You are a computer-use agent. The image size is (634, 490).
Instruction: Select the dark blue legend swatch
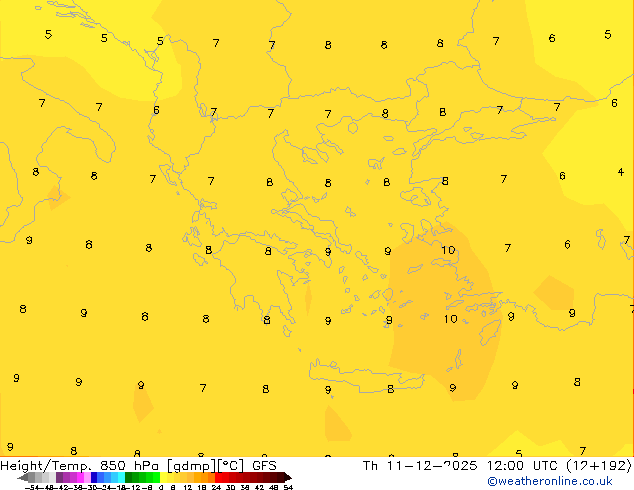pyautogui.click(x=94, y=477)
